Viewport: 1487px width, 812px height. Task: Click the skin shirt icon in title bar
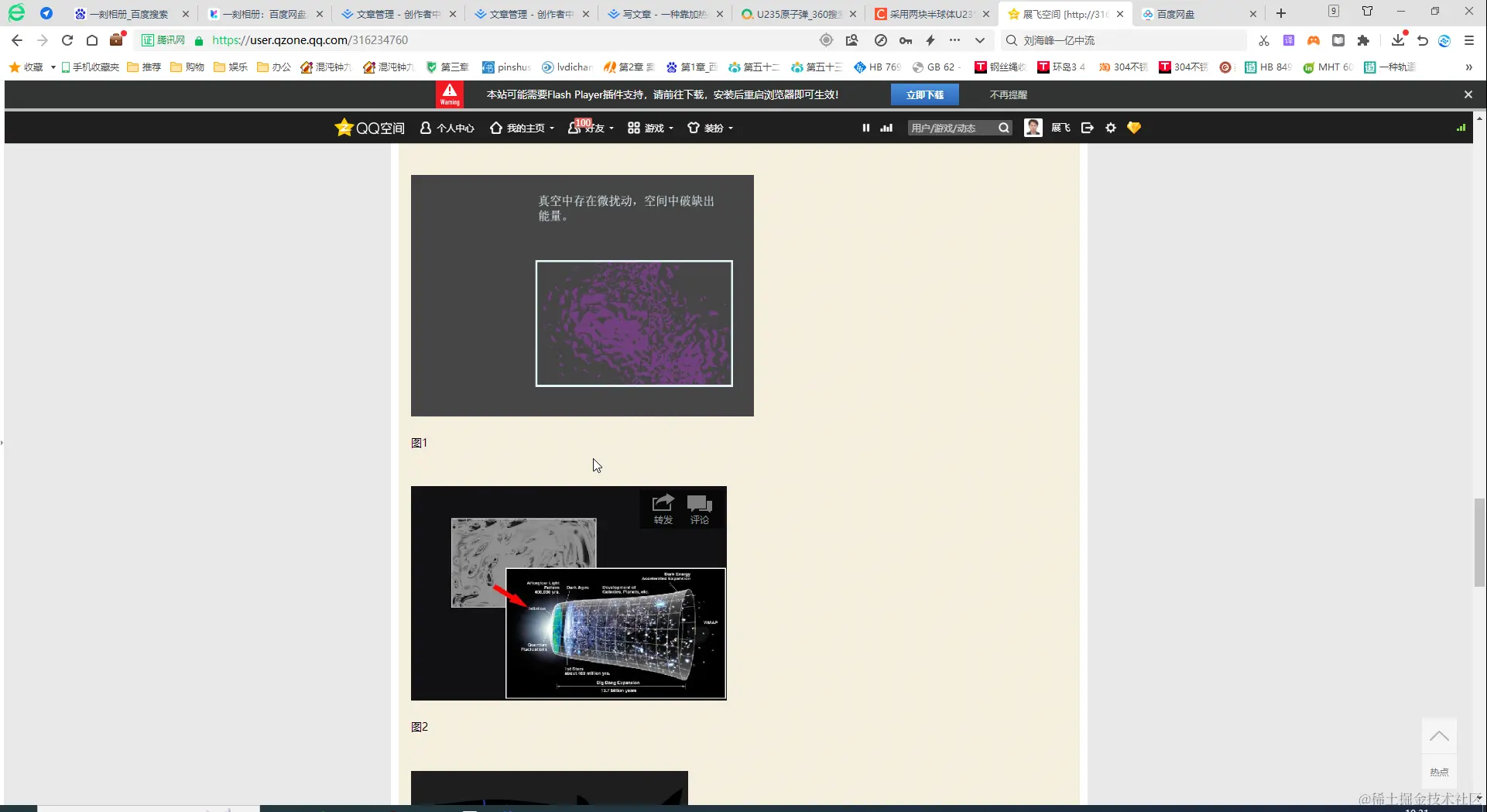pos(1368,11)
